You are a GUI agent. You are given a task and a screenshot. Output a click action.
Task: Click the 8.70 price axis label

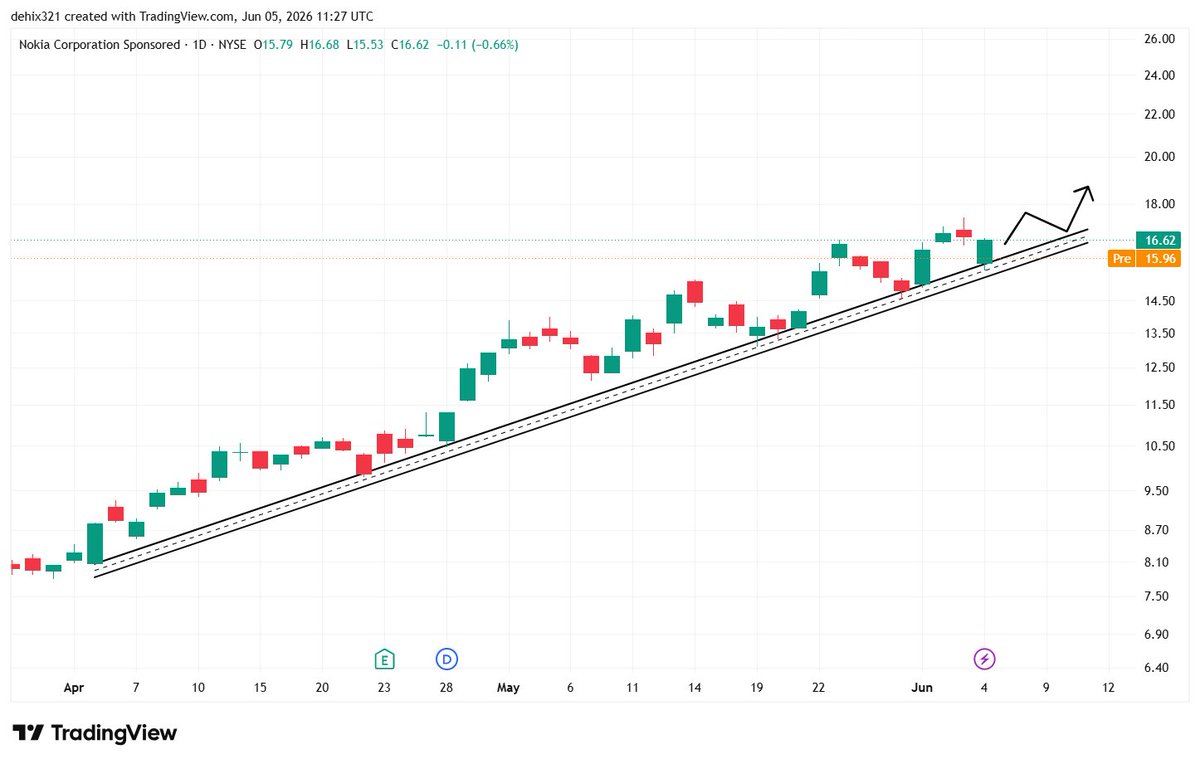1158,530
